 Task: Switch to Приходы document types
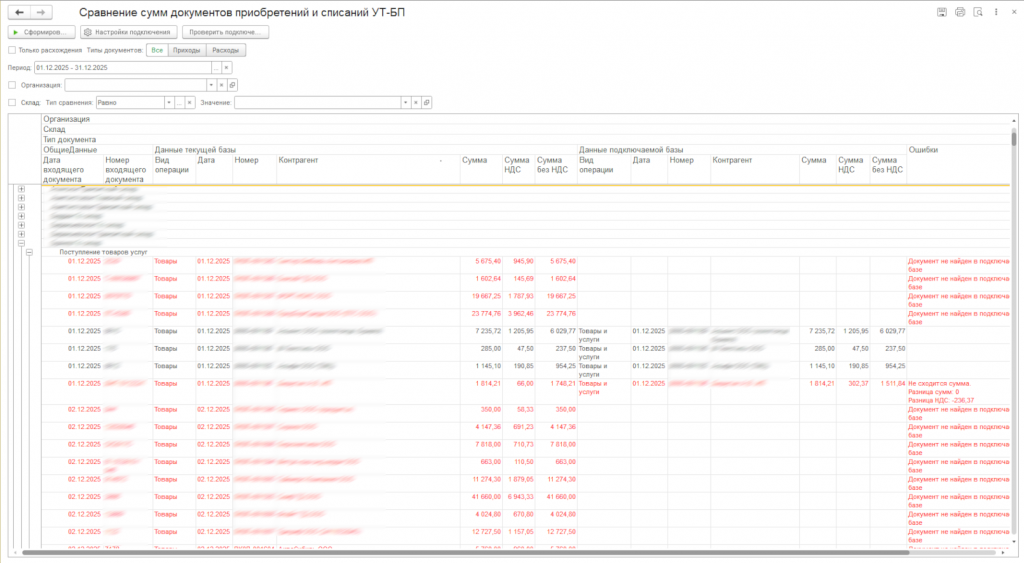tap(187, 50)
